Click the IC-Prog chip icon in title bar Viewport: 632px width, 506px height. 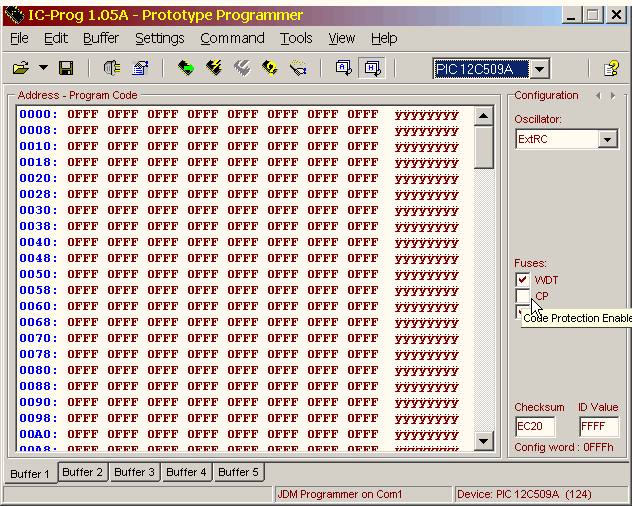14,15
